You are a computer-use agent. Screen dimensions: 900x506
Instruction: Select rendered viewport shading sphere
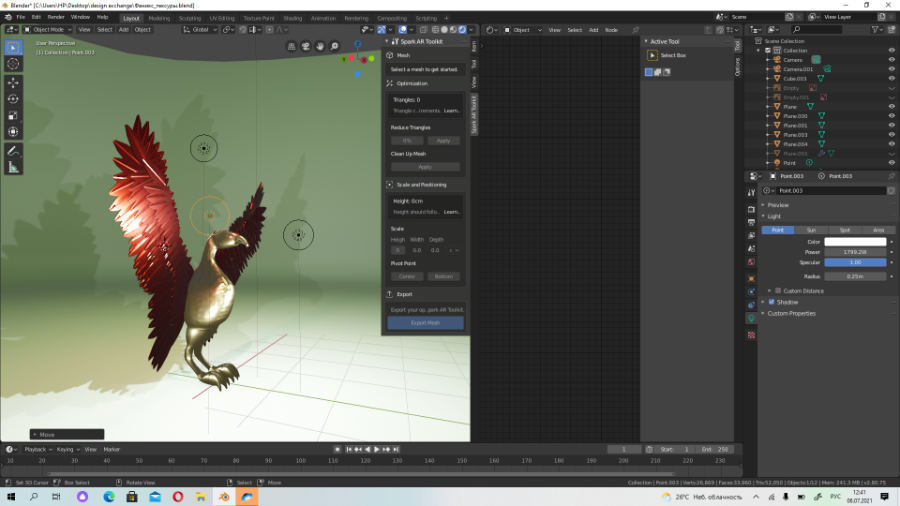coord(462,30)
